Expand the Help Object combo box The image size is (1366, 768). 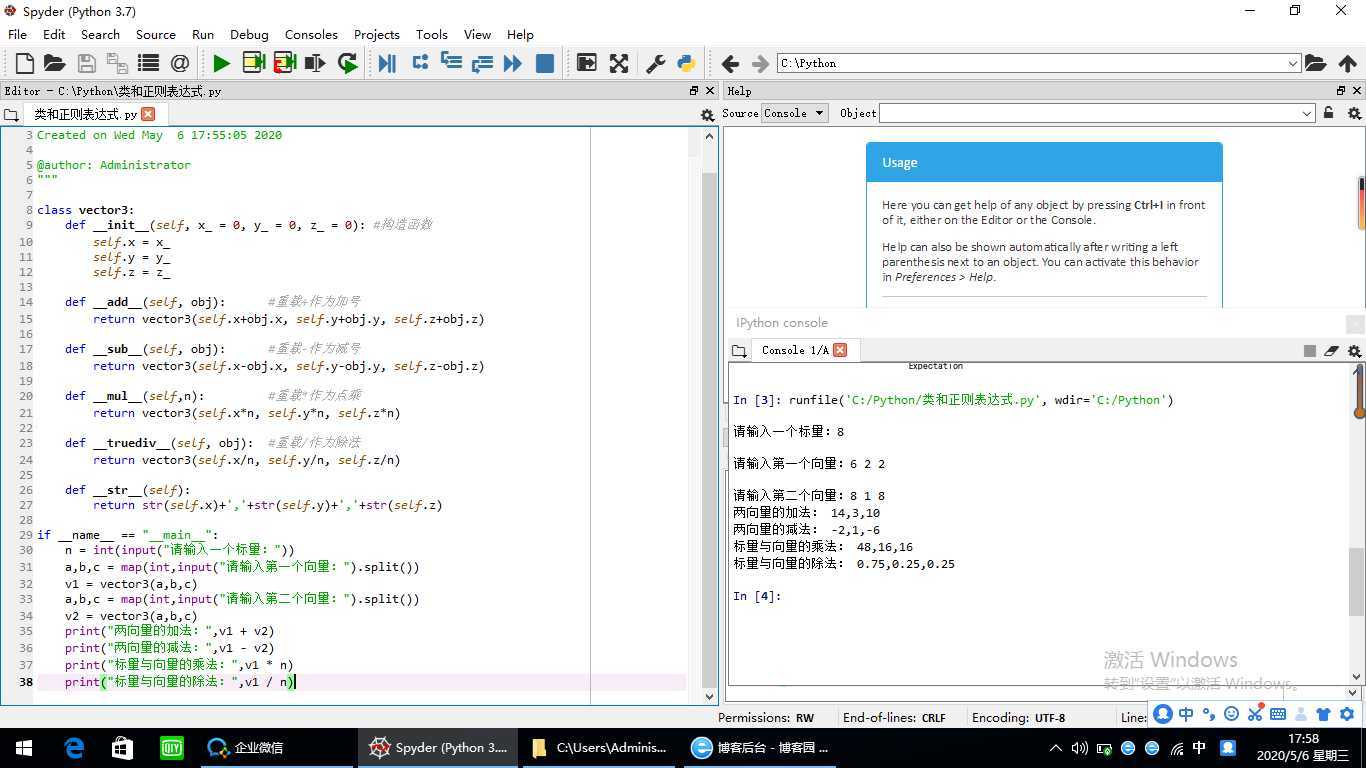pyautogui.click(x=1307, y=113)
